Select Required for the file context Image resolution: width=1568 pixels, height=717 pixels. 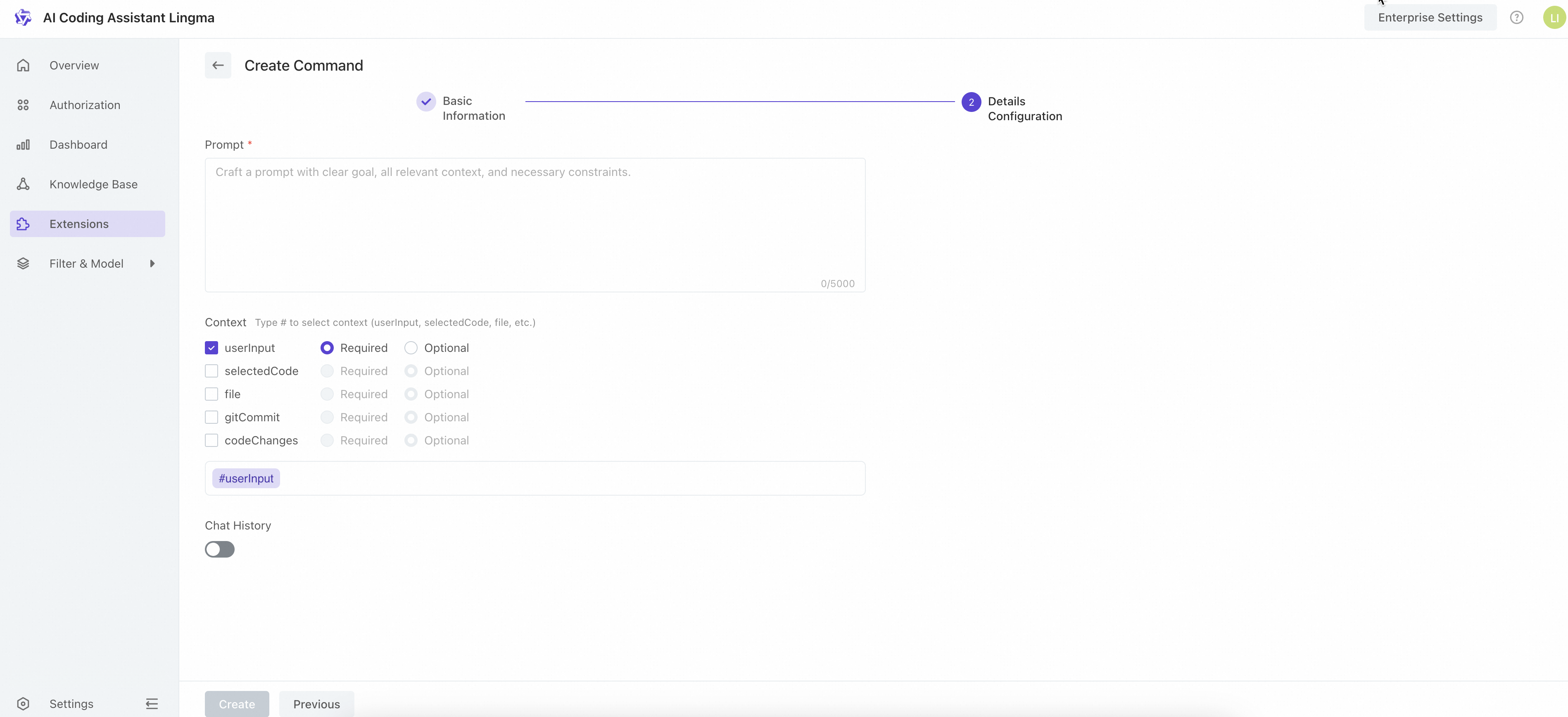click(327, 394)
